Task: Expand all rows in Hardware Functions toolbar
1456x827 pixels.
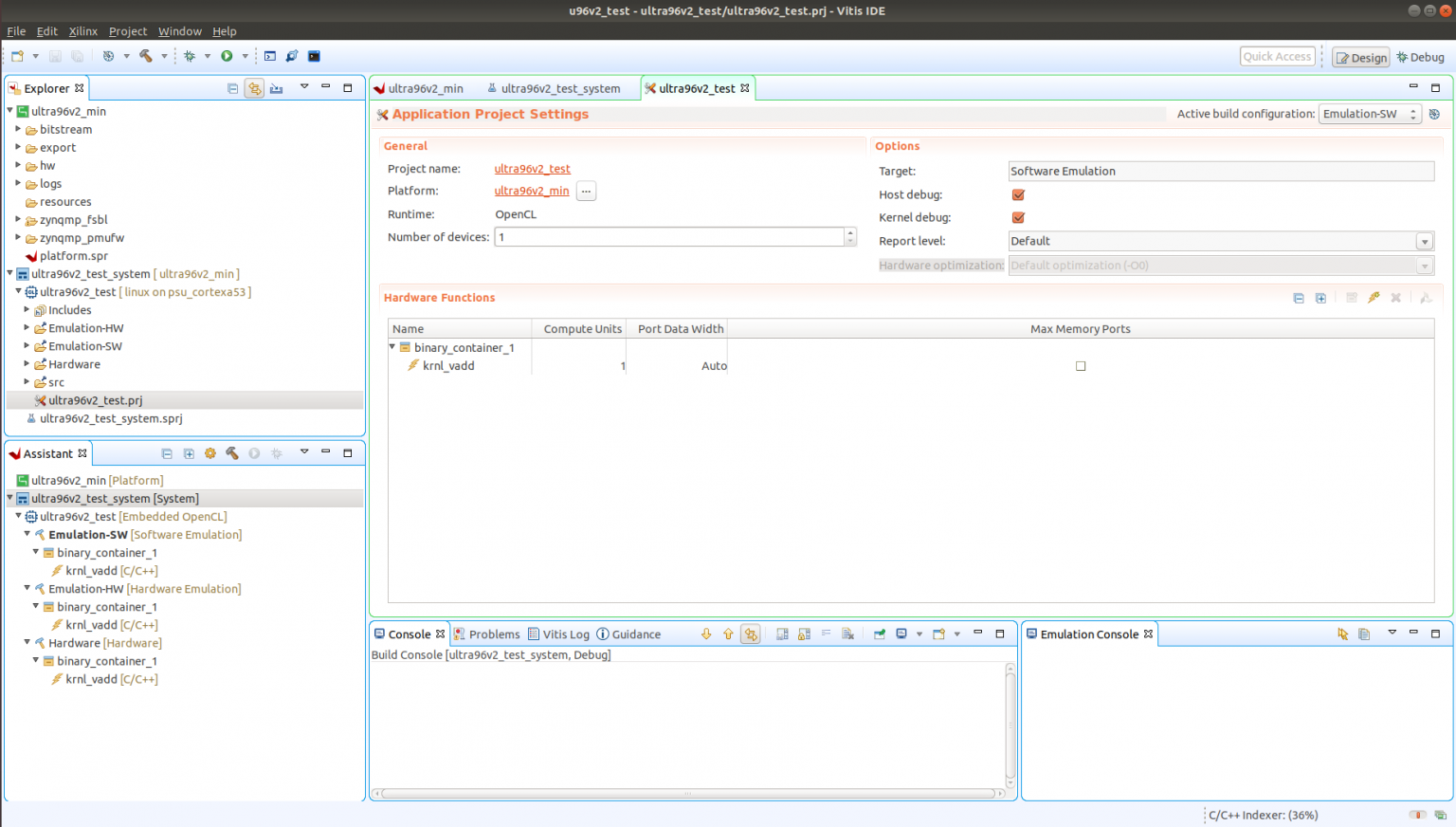Action: (x=1320, y=298)
